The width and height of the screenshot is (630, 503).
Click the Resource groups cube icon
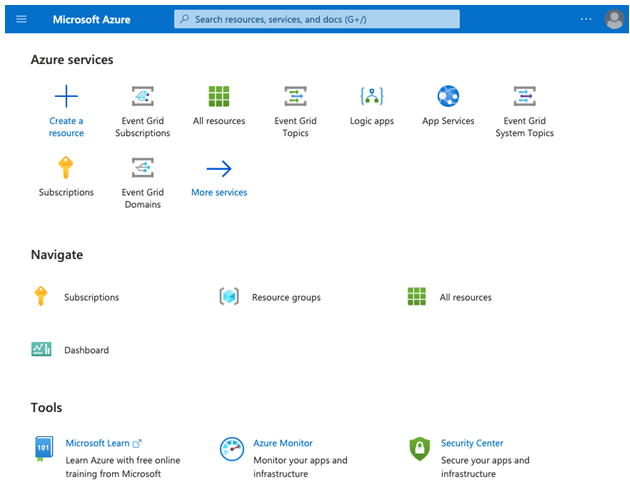point(229,296)
